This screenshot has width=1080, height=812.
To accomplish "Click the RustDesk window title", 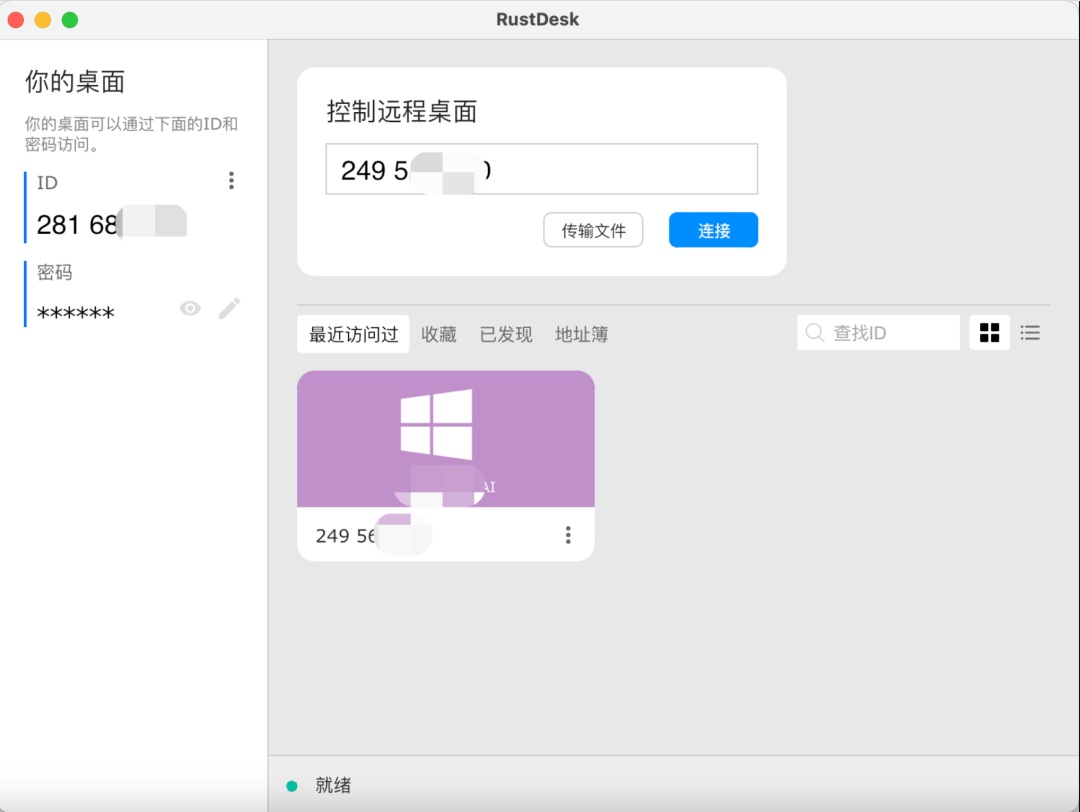I will [537, 19].
